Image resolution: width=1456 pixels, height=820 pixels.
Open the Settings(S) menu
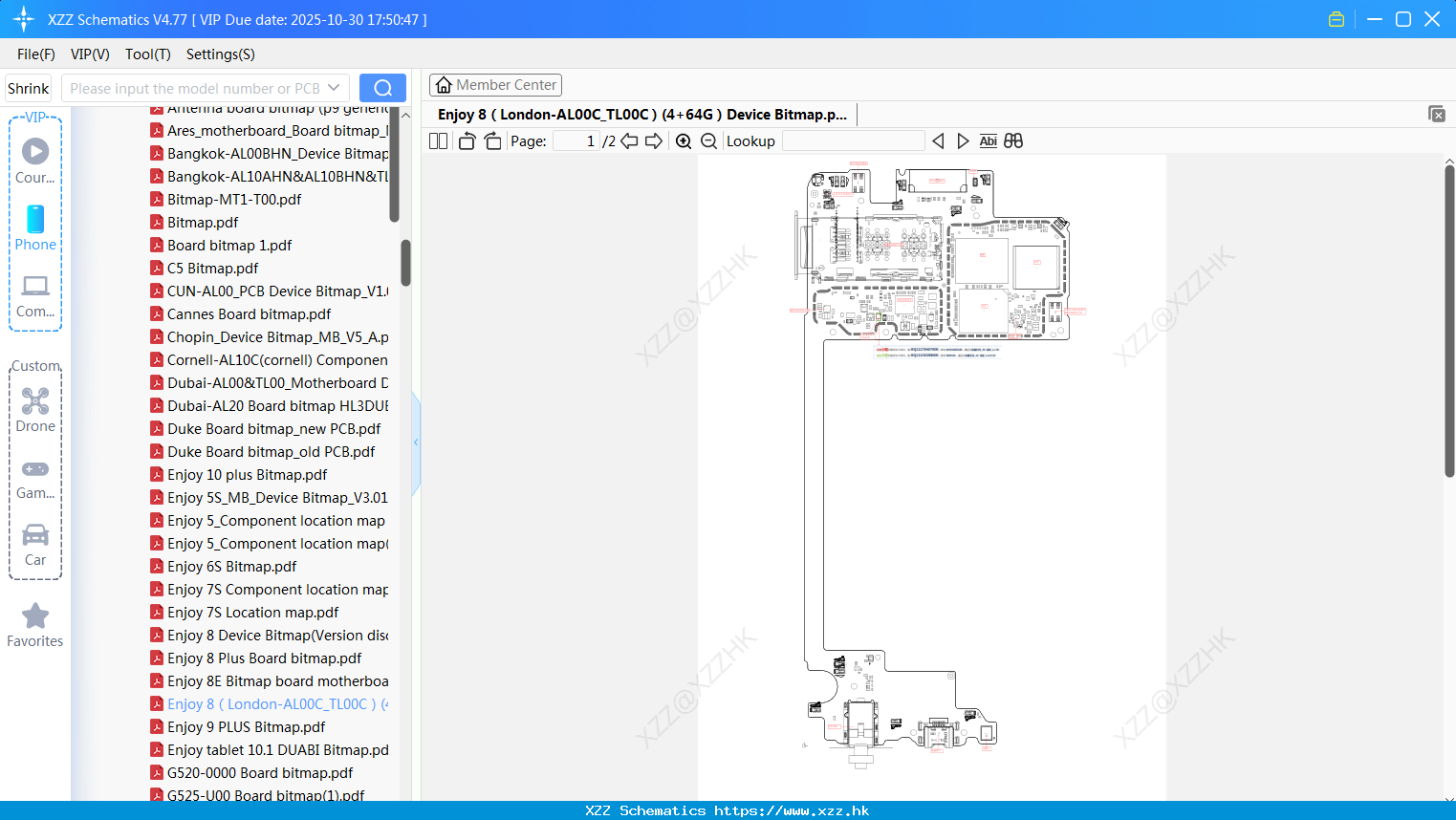pos(221,54)
